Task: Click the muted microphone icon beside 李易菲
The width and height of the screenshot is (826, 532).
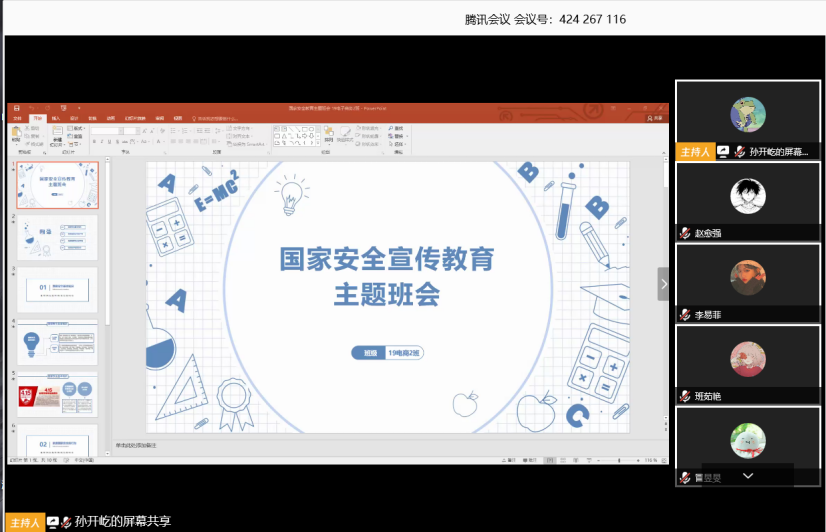Action: 686,314
